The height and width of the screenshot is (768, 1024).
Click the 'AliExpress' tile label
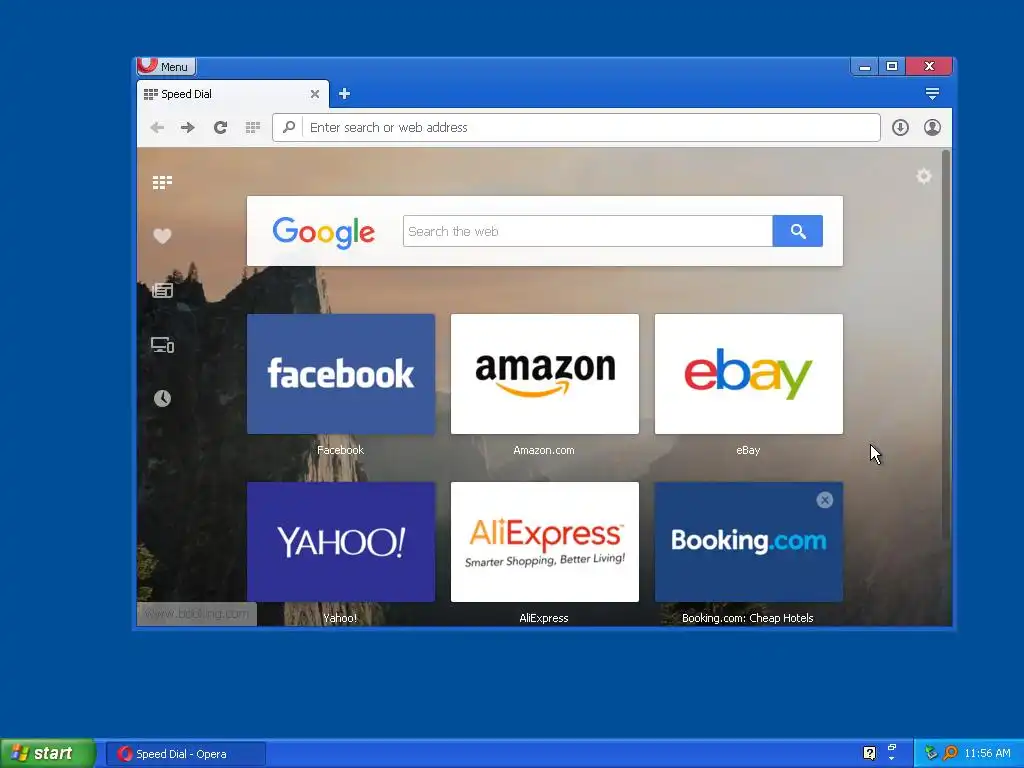point(544,618)
